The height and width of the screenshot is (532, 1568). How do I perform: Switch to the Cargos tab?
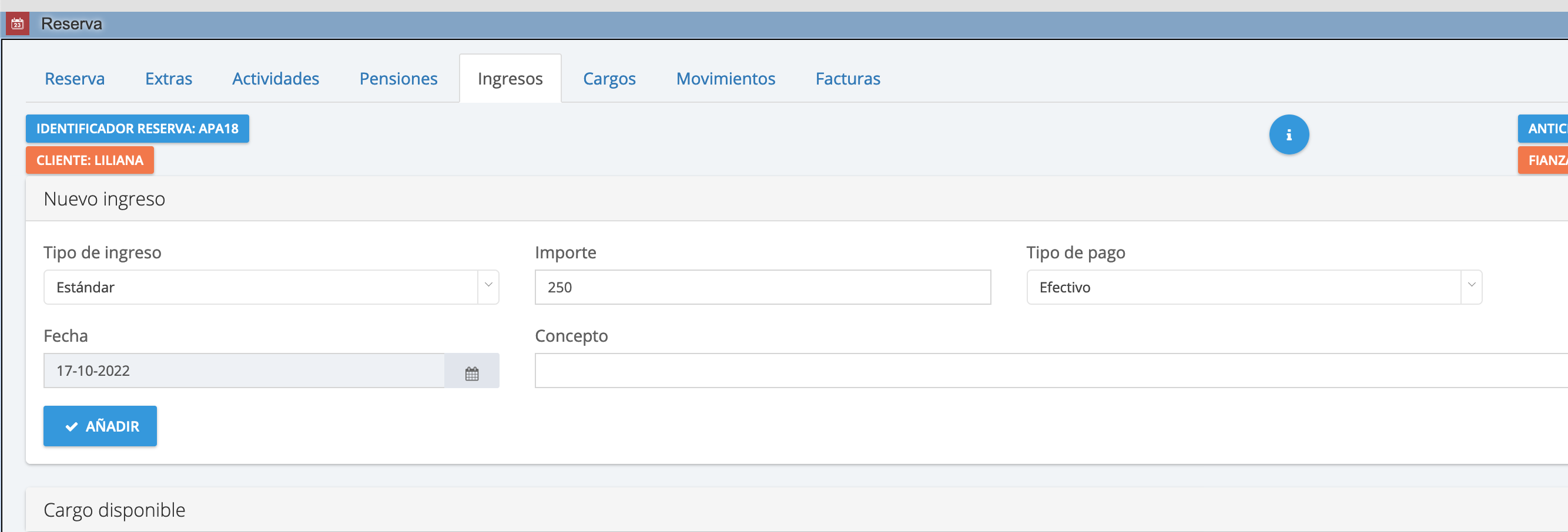click(x=609, y=79)
